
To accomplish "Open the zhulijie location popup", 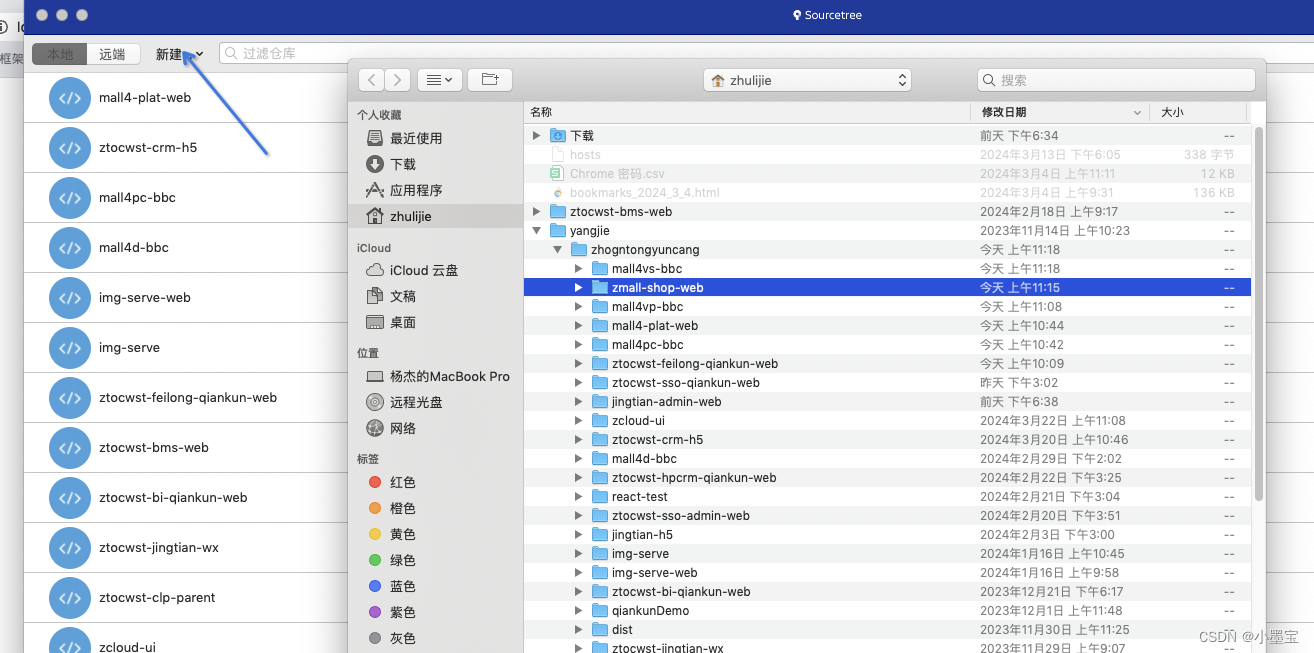I will pos(807,80).
